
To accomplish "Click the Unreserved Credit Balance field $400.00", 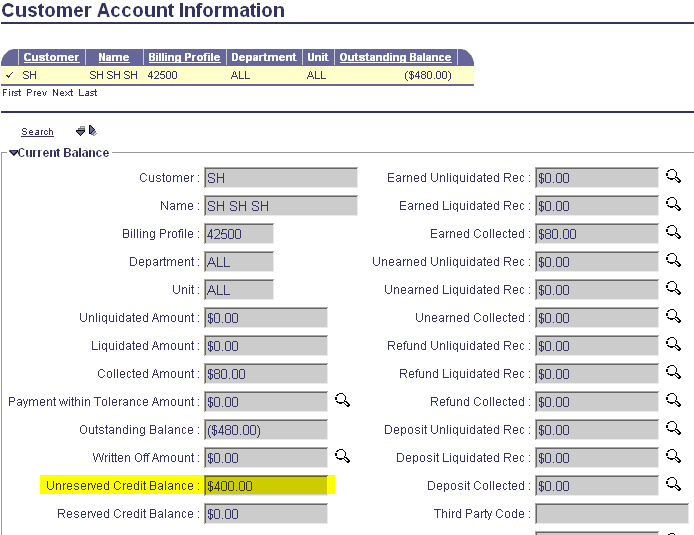I will tap(266, 486).
